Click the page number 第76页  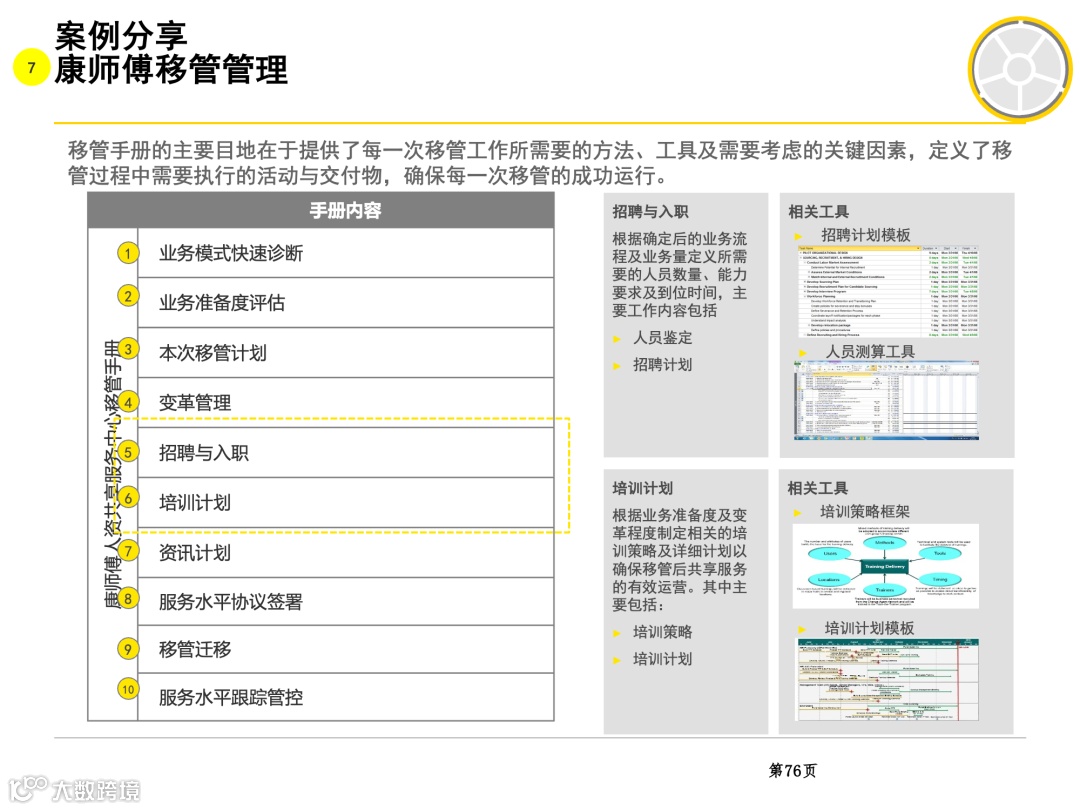click(793, 771)
